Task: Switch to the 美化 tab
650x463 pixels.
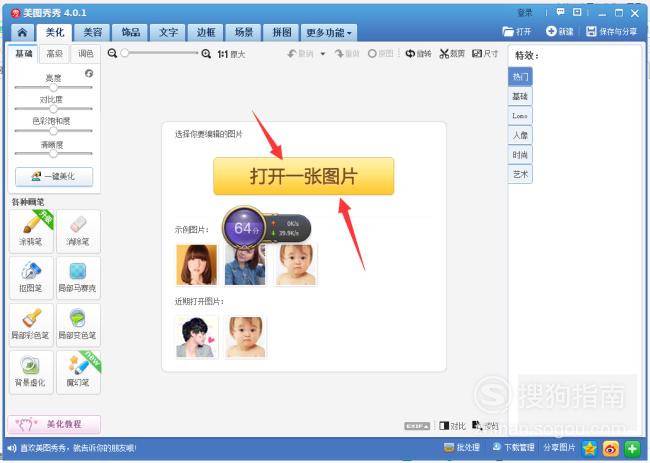Action: [55, 32]
